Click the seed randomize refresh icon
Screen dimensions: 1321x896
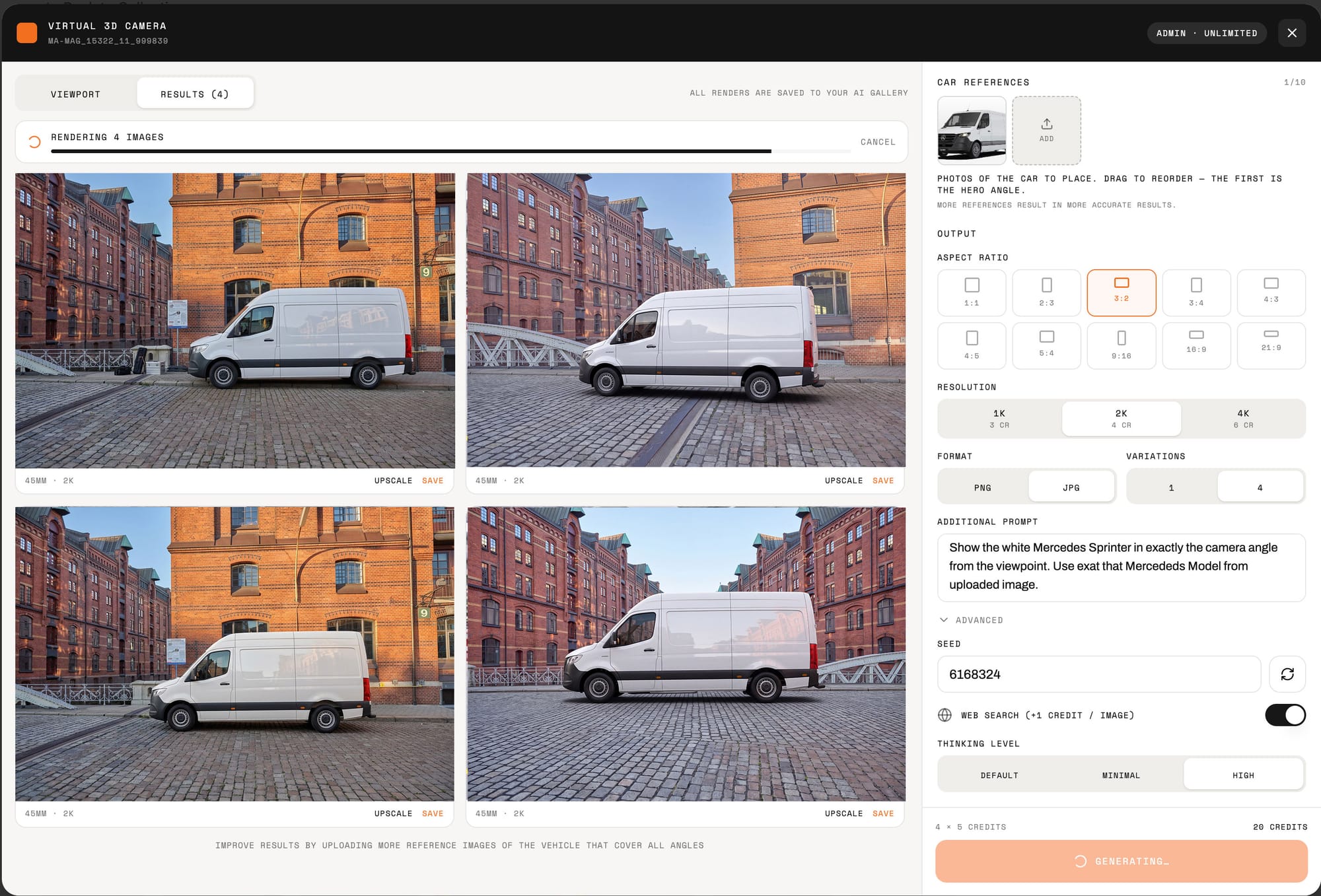(1287, 674)
